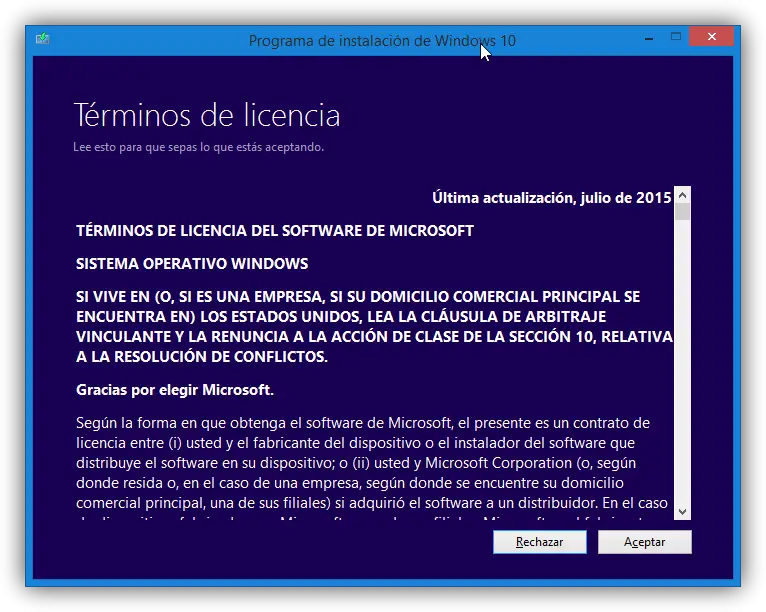
Task: Click 'Última actualización, julio de 2015' text
Action: [552, 198]
